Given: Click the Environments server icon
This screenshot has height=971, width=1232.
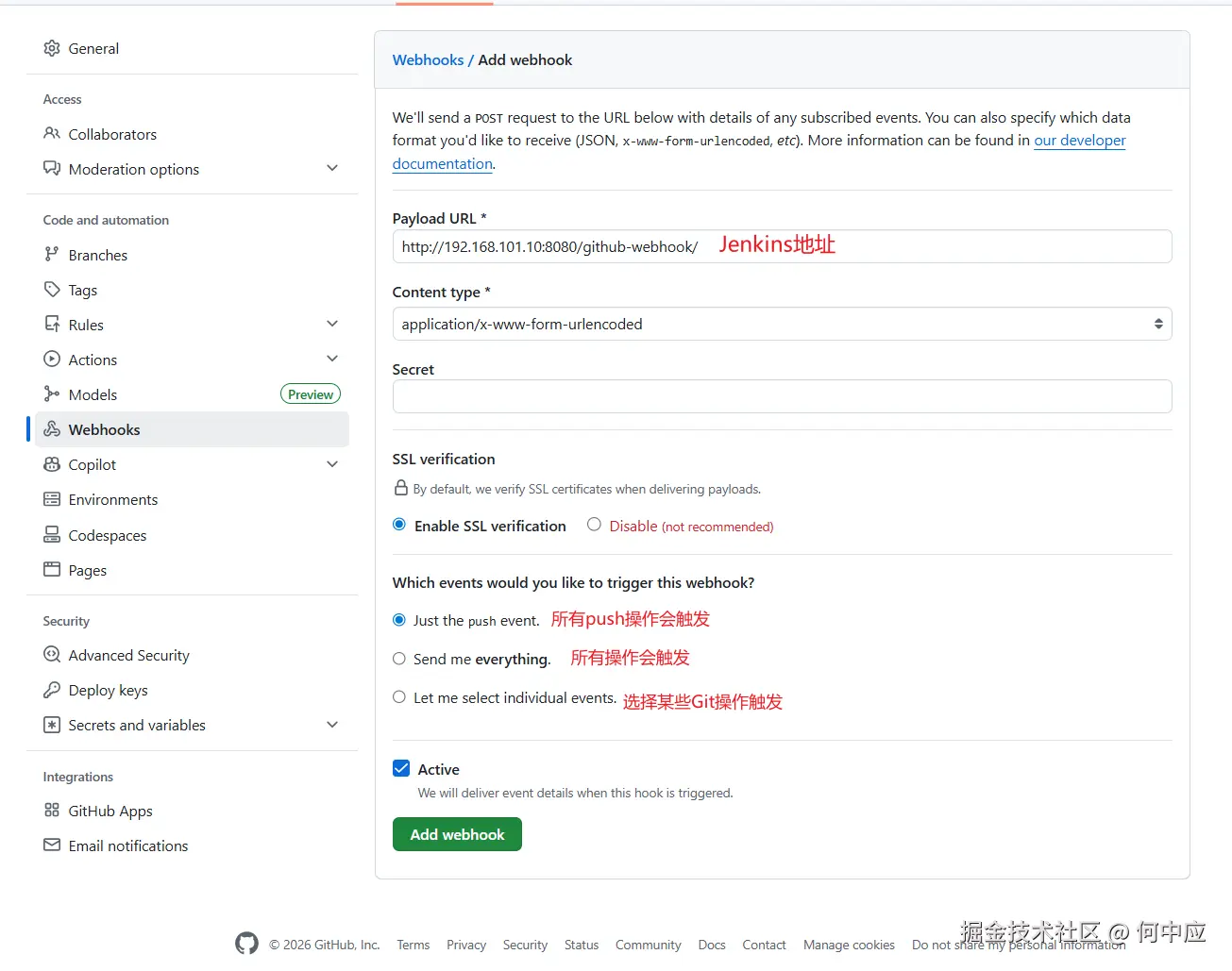Looking at the screenshot, I should pos(52,499).
